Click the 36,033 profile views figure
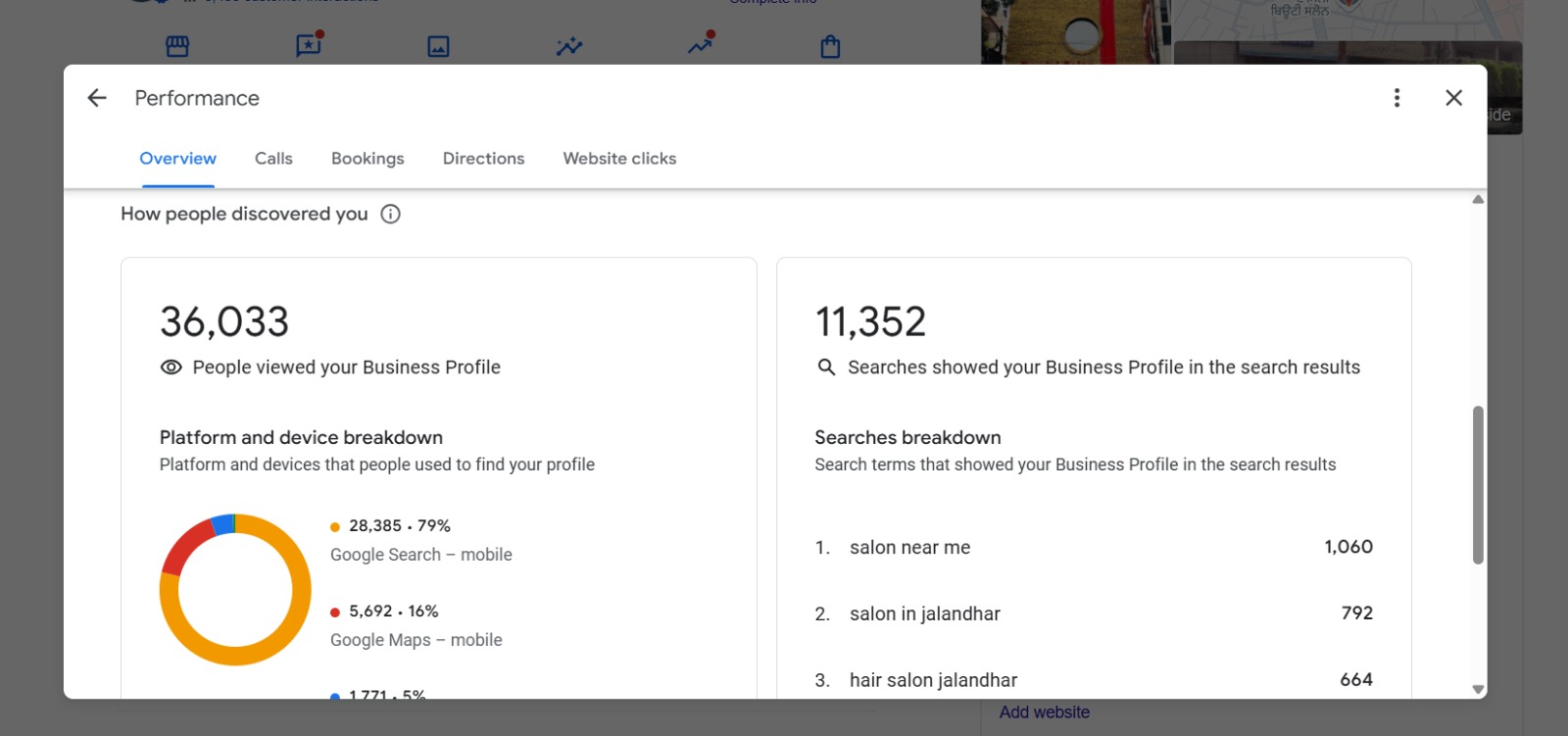 tap(224, 321)
